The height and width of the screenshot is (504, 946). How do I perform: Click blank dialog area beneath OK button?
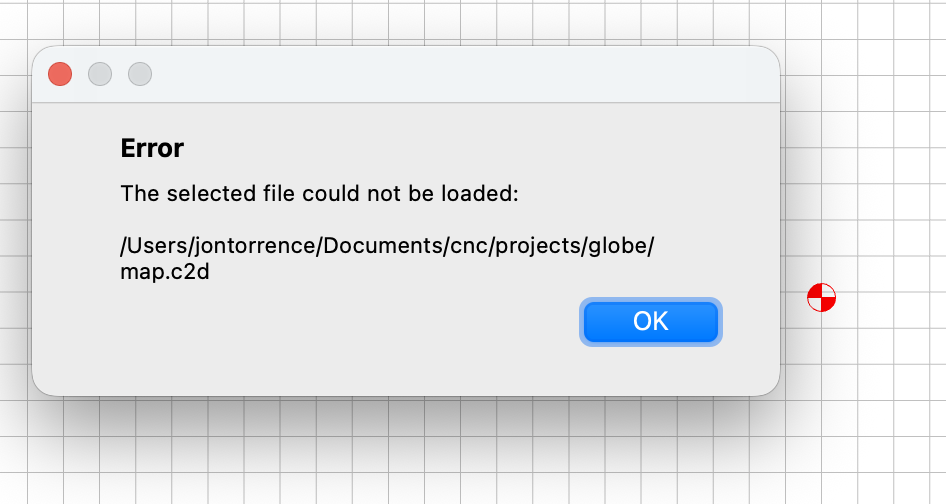coord(650,369)
